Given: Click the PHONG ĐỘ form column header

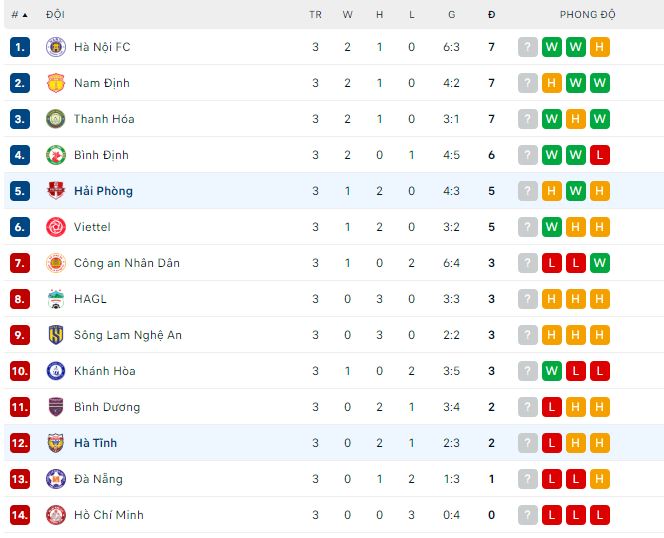Looking at the screenshot, I should [x=587, y=15].
